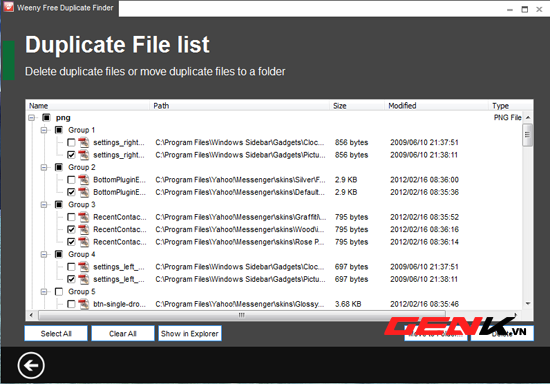Uncheck BottomPluginE file in Default skin
The width and height of the screenshot is (550, 384).
pyautogui.click(x=71, y=192)
